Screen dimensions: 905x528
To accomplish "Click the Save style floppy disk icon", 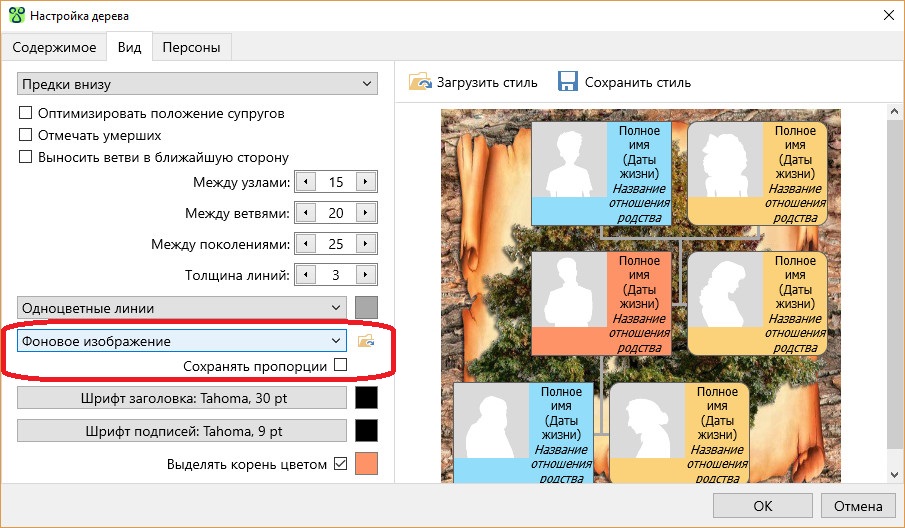I will pos(568,82).
